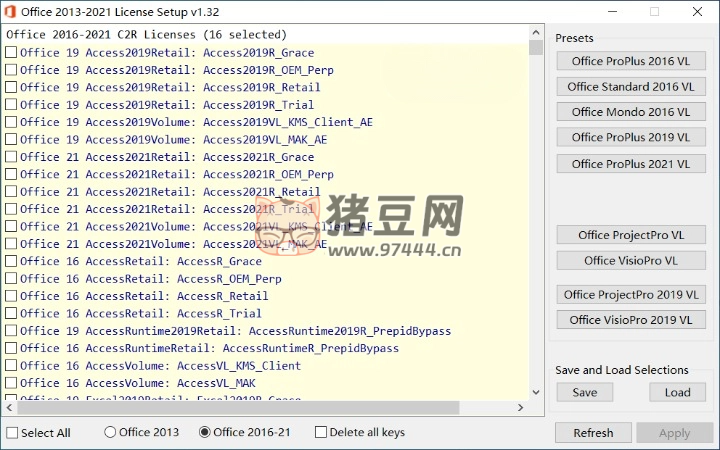Check the AccessRuntime2019R_PrepidBypass entry
This screenshot has height=450, width=720.
[x=11, y=331]
